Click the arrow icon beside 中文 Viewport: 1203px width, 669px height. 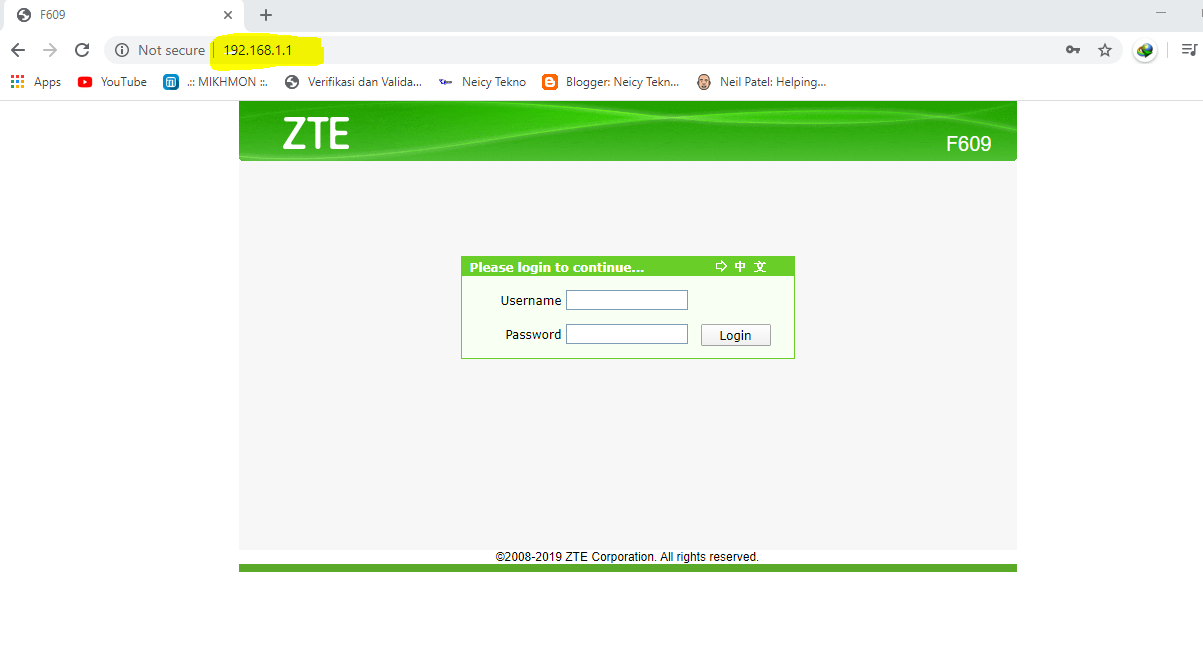point(722,267)
